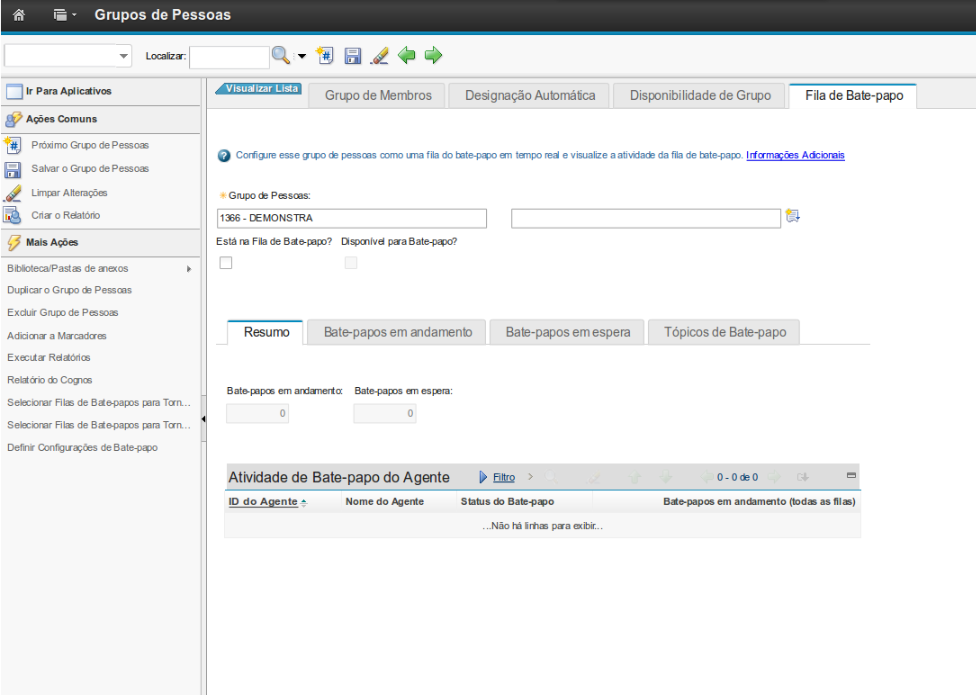Click the search magnifier icon beside Localizar

pyautogui.click(x=280, y=55)
